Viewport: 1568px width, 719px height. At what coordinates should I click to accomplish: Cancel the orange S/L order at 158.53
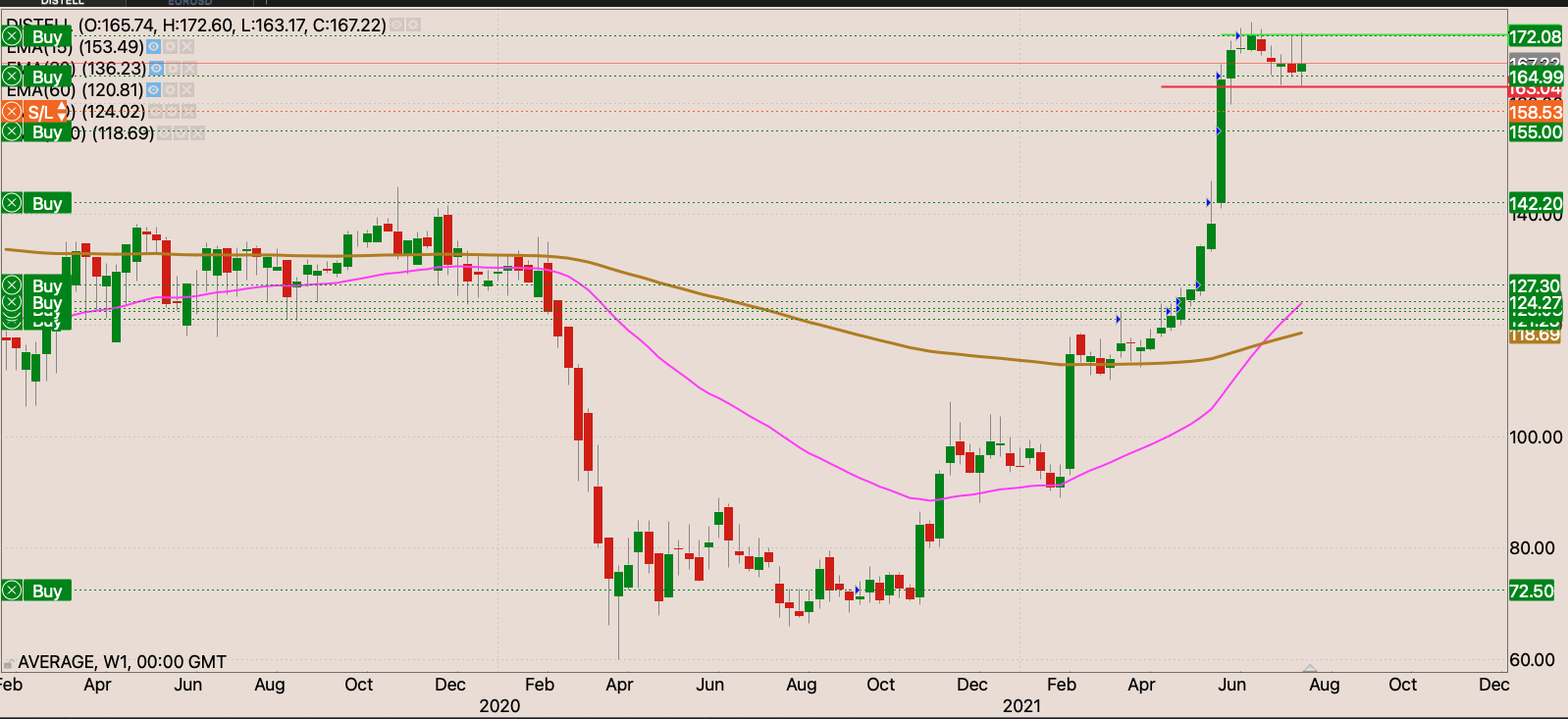click(12, 112)
